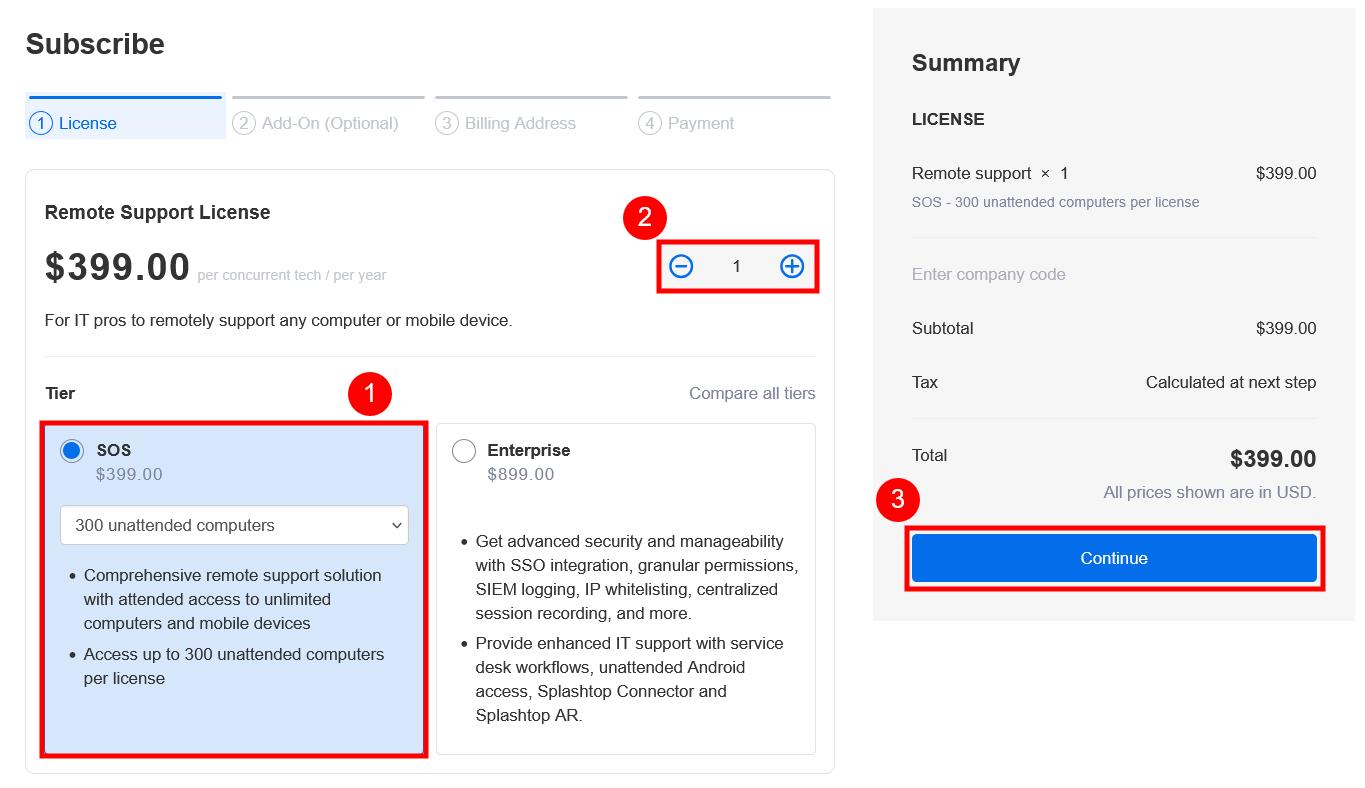Screen dimensions: 1365x788
Task: Click the step 2 Add-On circle icon
Action: (x=244, y=123)
